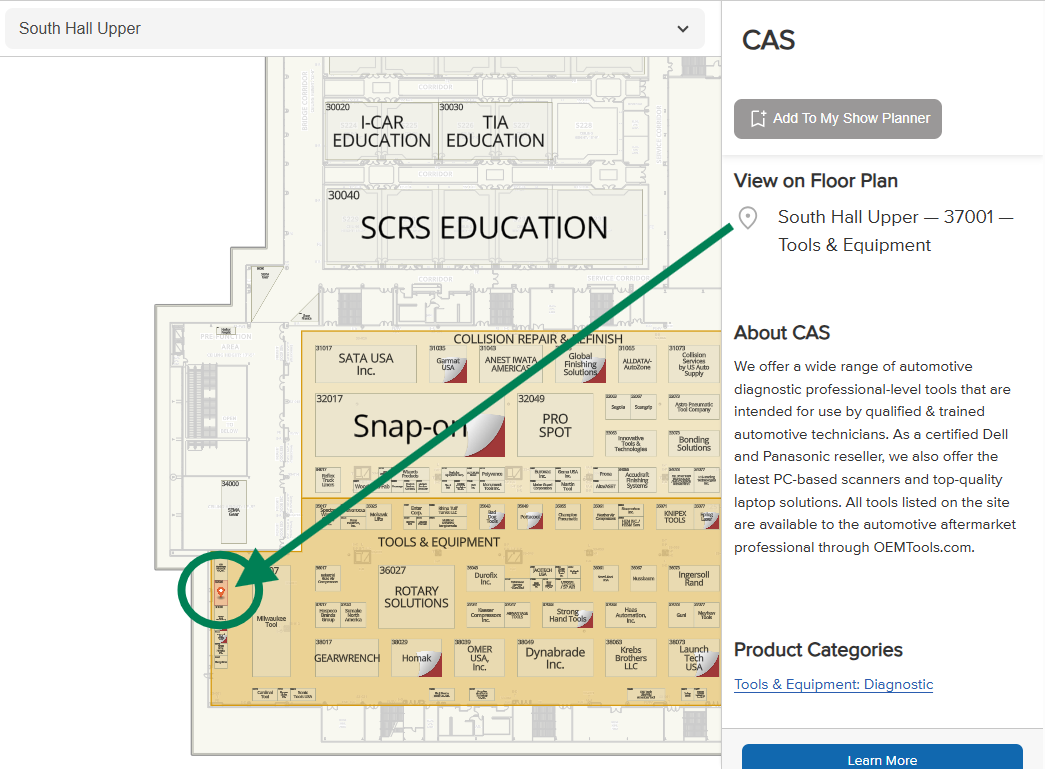Select the Durofix Inc. booth
The height and width of the screenshot is (769, 1045).
pos(486,578)
